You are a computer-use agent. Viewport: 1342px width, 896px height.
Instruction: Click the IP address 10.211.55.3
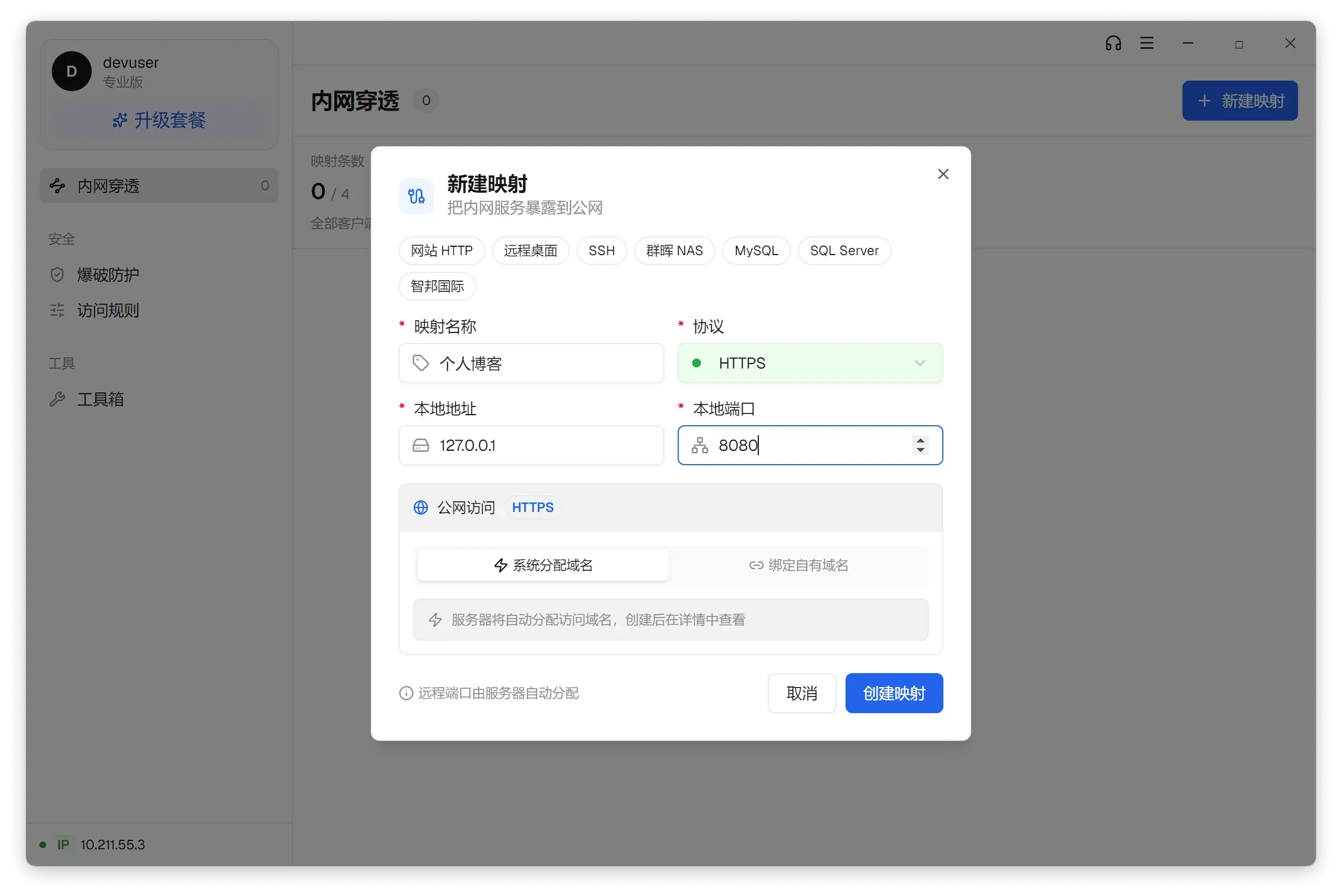pyautogui.click(x=113, y=844)
